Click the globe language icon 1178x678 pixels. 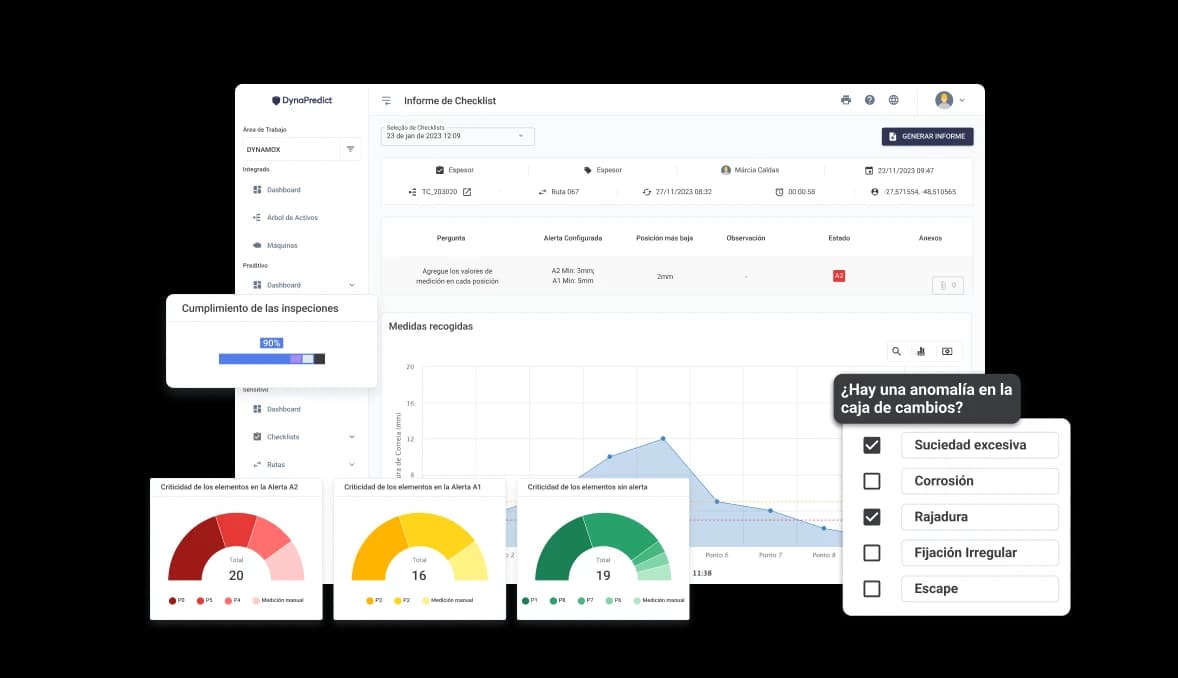coord(894,100)
